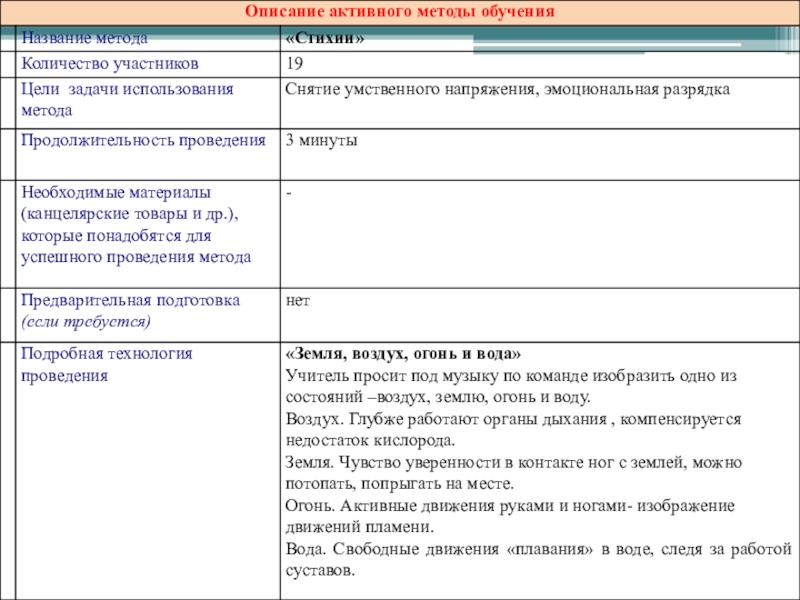Click the bold heading «Земля, воздух, огонь и вода»

tap(403, 354)
